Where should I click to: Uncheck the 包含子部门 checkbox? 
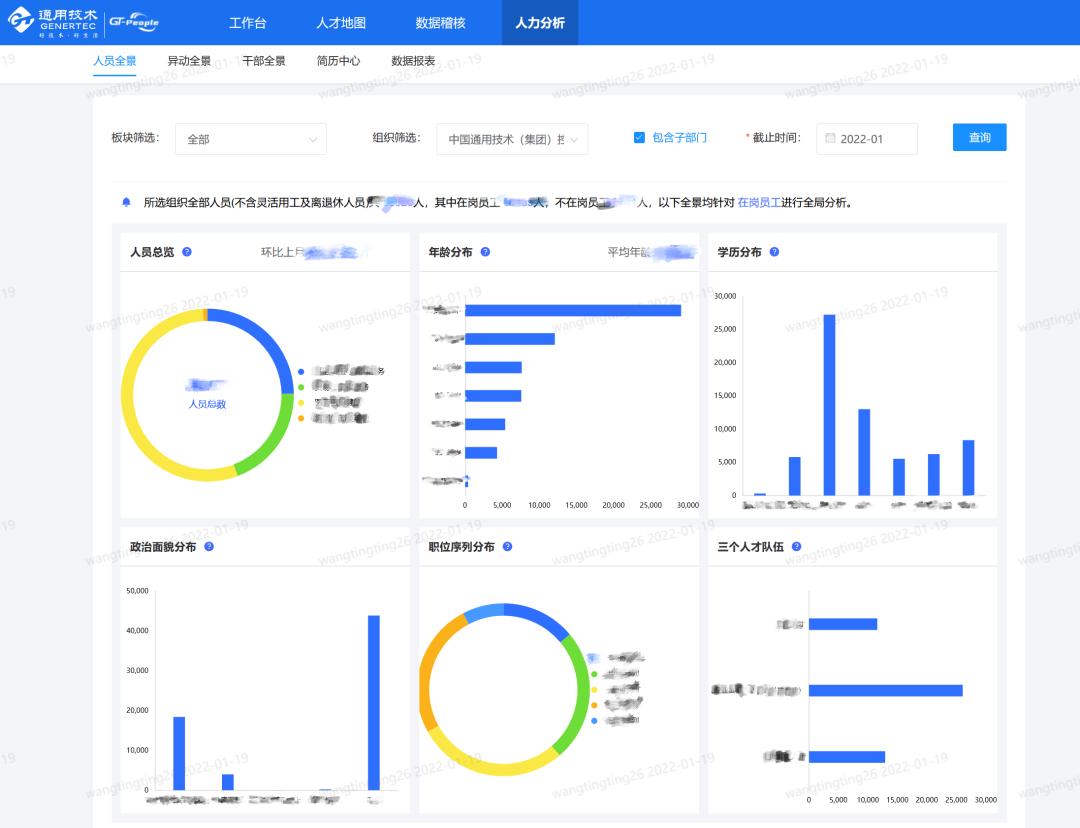click(639, 138)
